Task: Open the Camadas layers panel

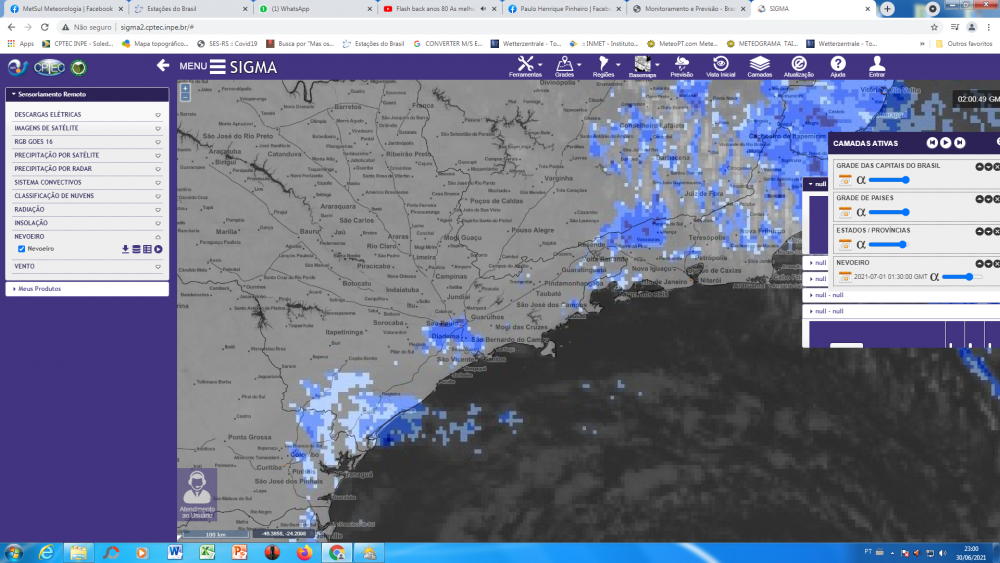Action: tap(759, 66)
